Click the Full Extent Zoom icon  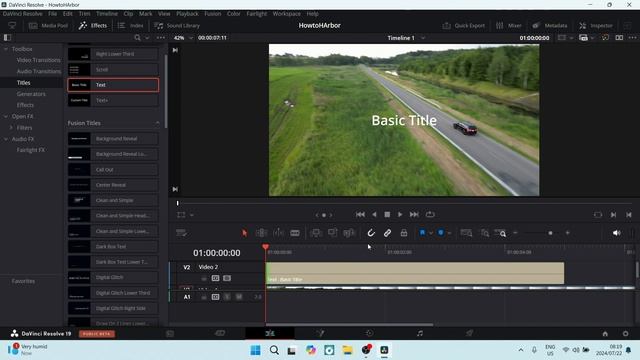(x=466, y=233)
